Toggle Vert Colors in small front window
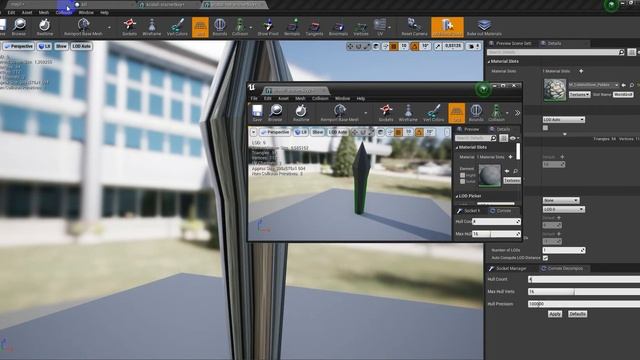640x360 pixels. tap(433, 113)
